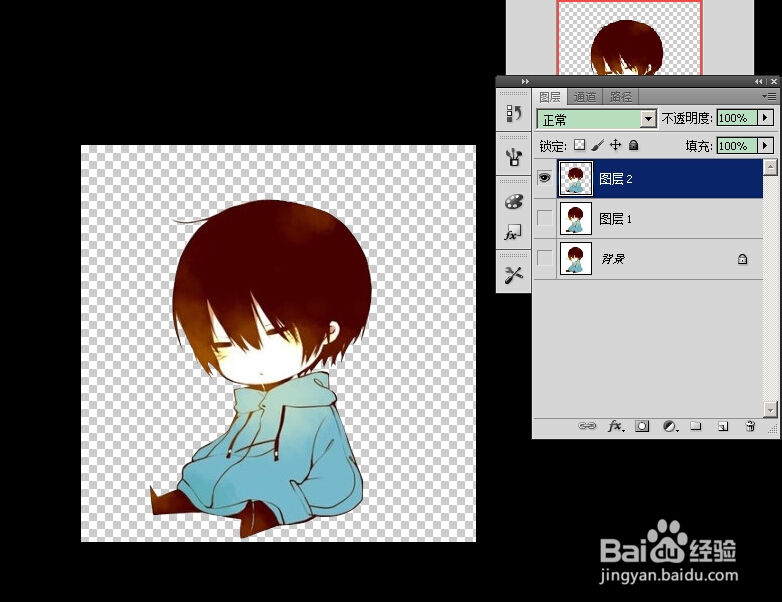Select the 图层 1 thumbnail
The height and width of the screenshot is (602, 782).
point(576,218)
